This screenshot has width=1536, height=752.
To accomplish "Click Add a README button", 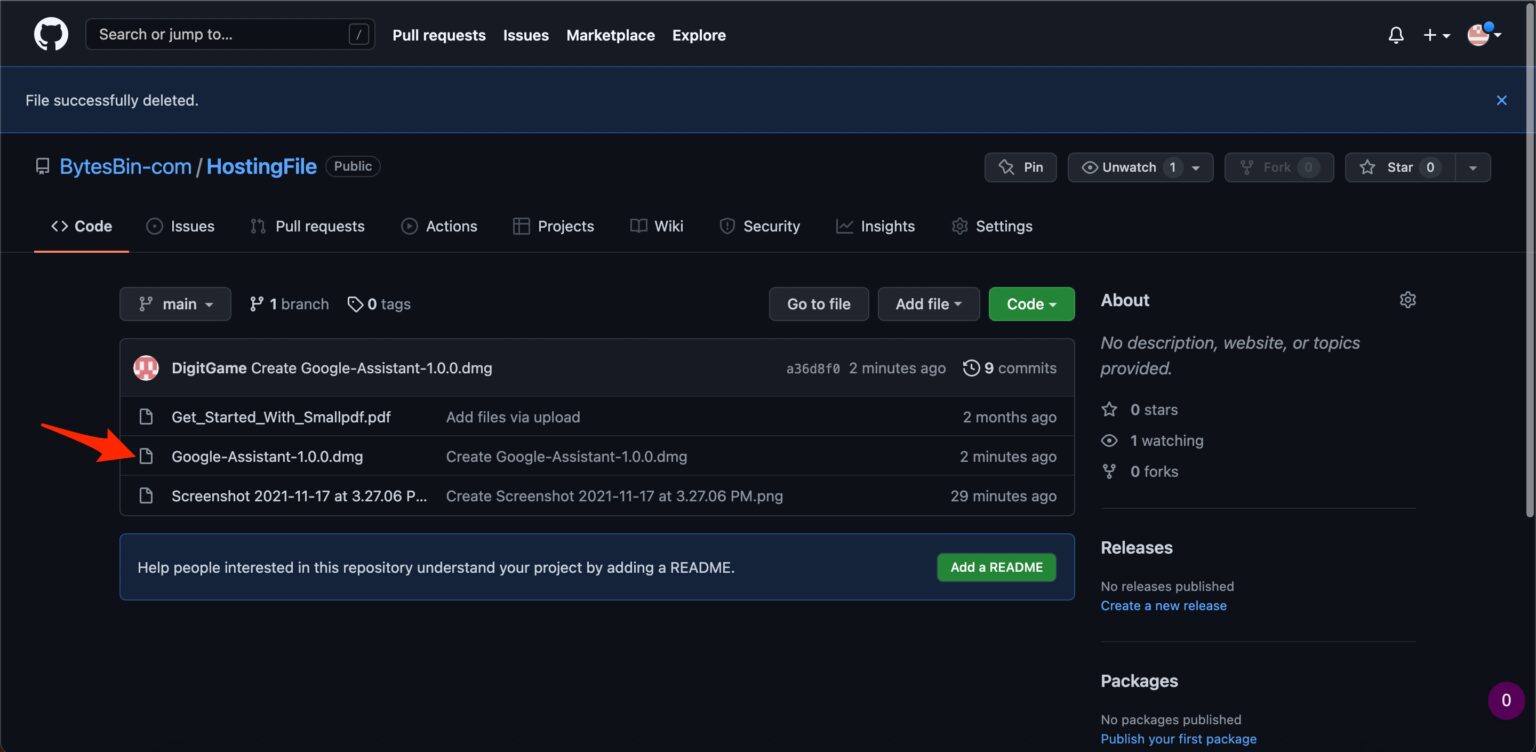I will point(996,567).
